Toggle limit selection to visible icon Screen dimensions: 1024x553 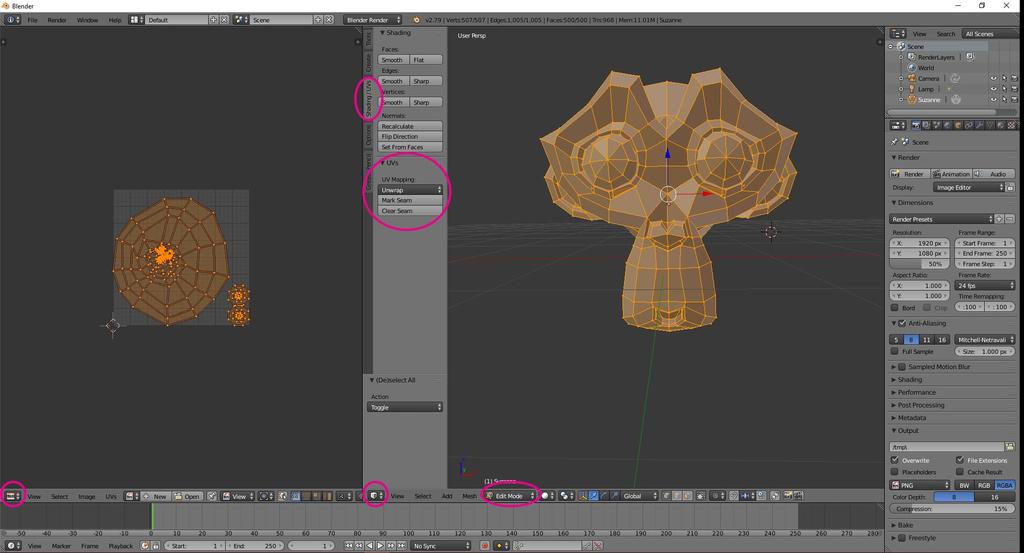pos(700,496)
